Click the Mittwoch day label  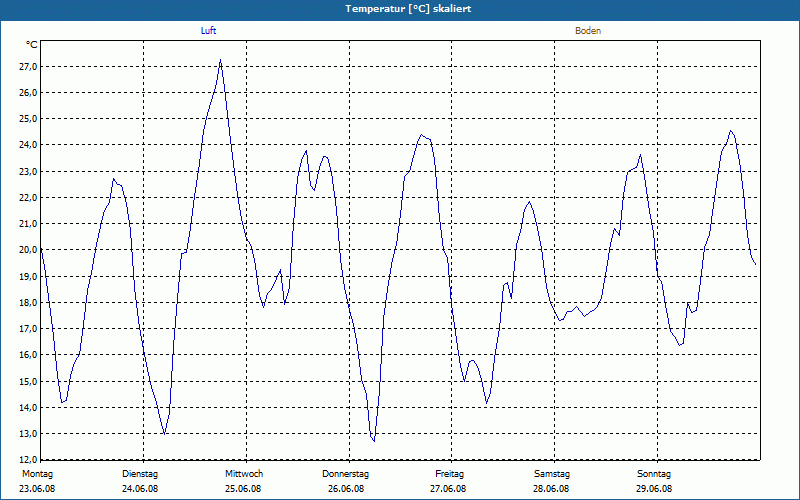click(244, 474)
